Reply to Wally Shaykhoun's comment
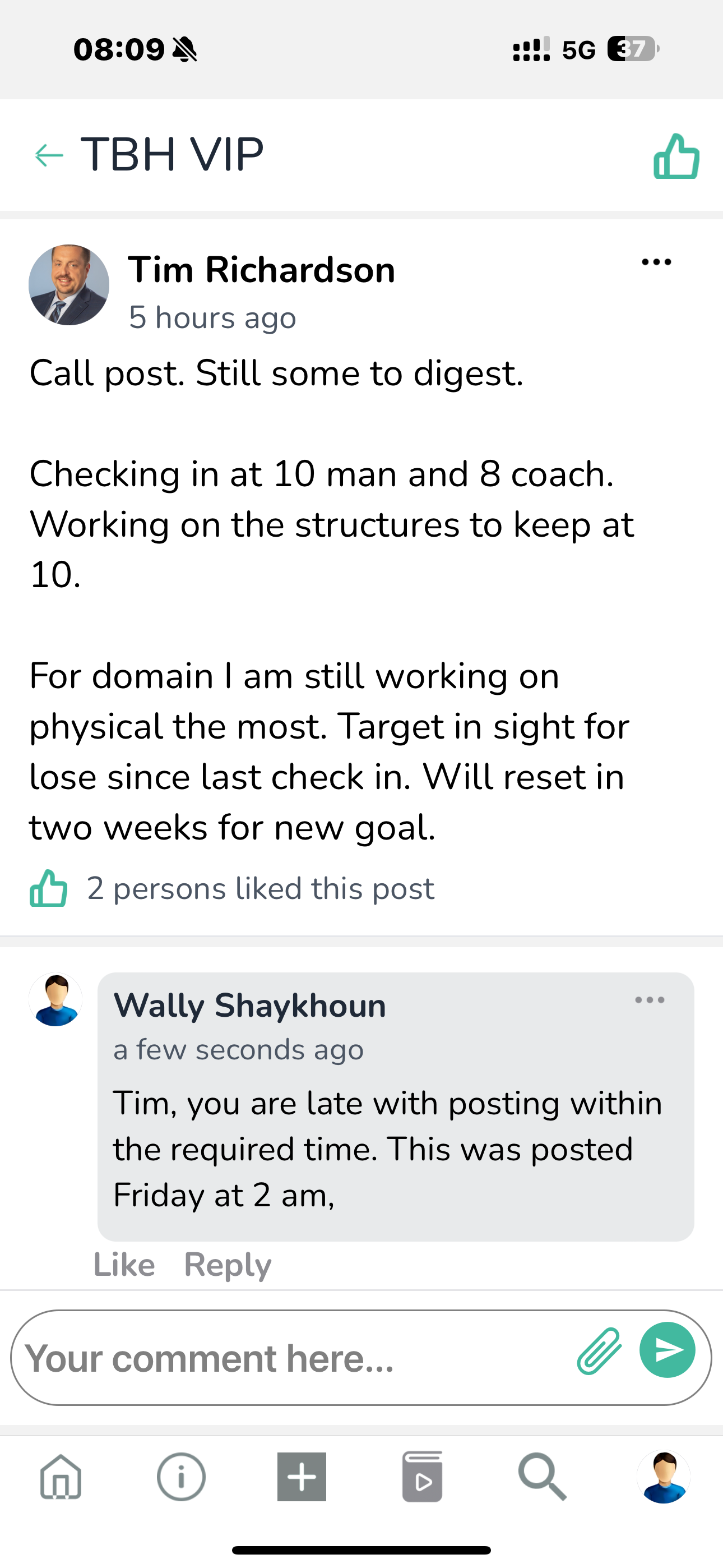The height and width of the screenshot is (1568, 723). click(x=228, y=1265)
